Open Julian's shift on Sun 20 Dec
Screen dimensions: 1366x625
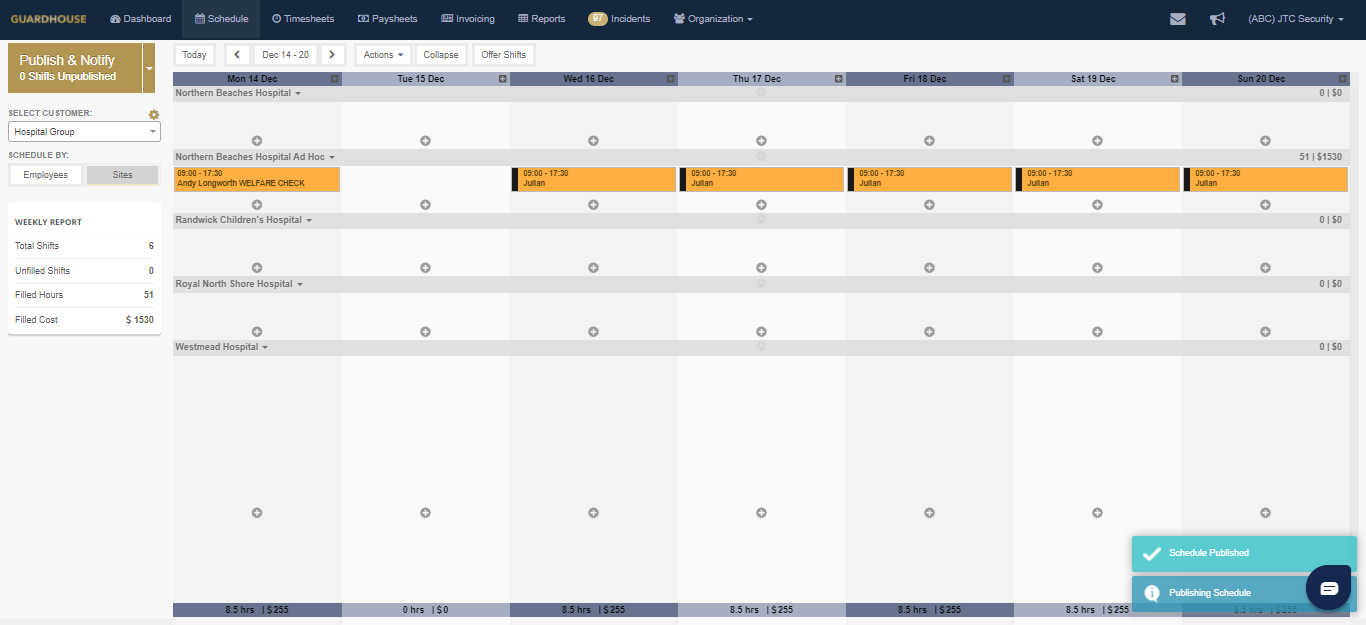coord(1266,179)
